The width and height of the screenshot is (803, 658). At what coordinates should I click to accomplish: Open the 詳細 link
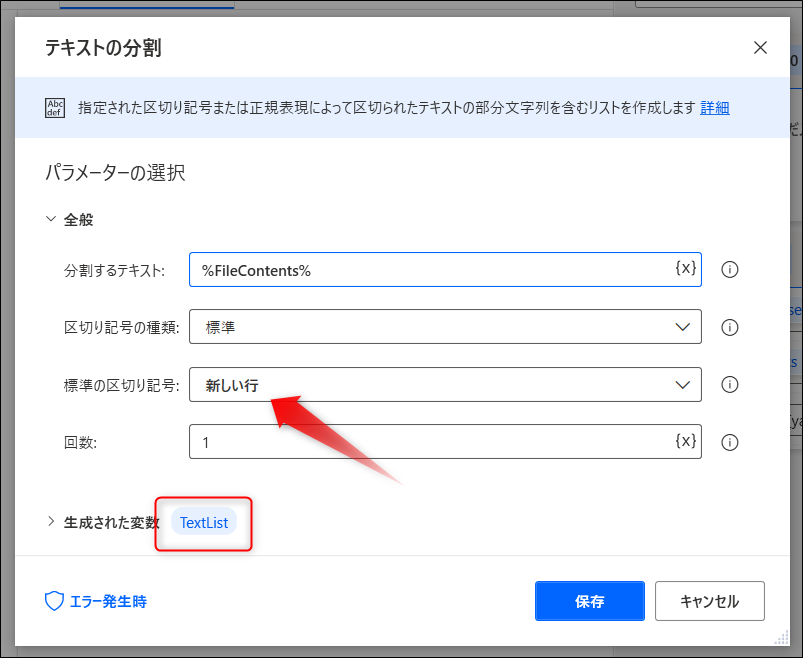(x=714, y=108)
